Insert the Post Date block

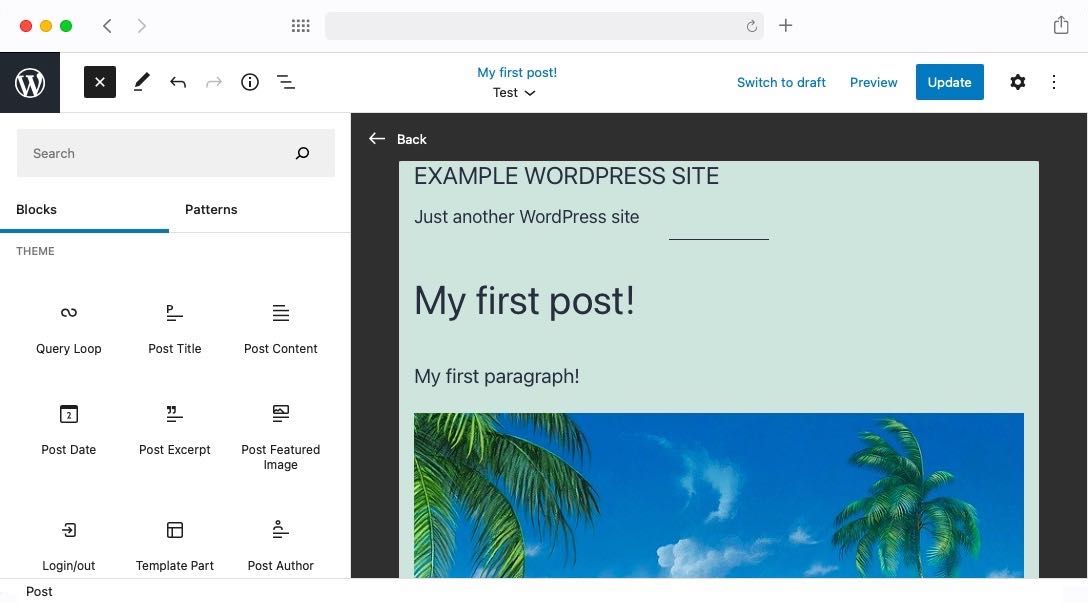pyautogui.click(x=68, y=427)
